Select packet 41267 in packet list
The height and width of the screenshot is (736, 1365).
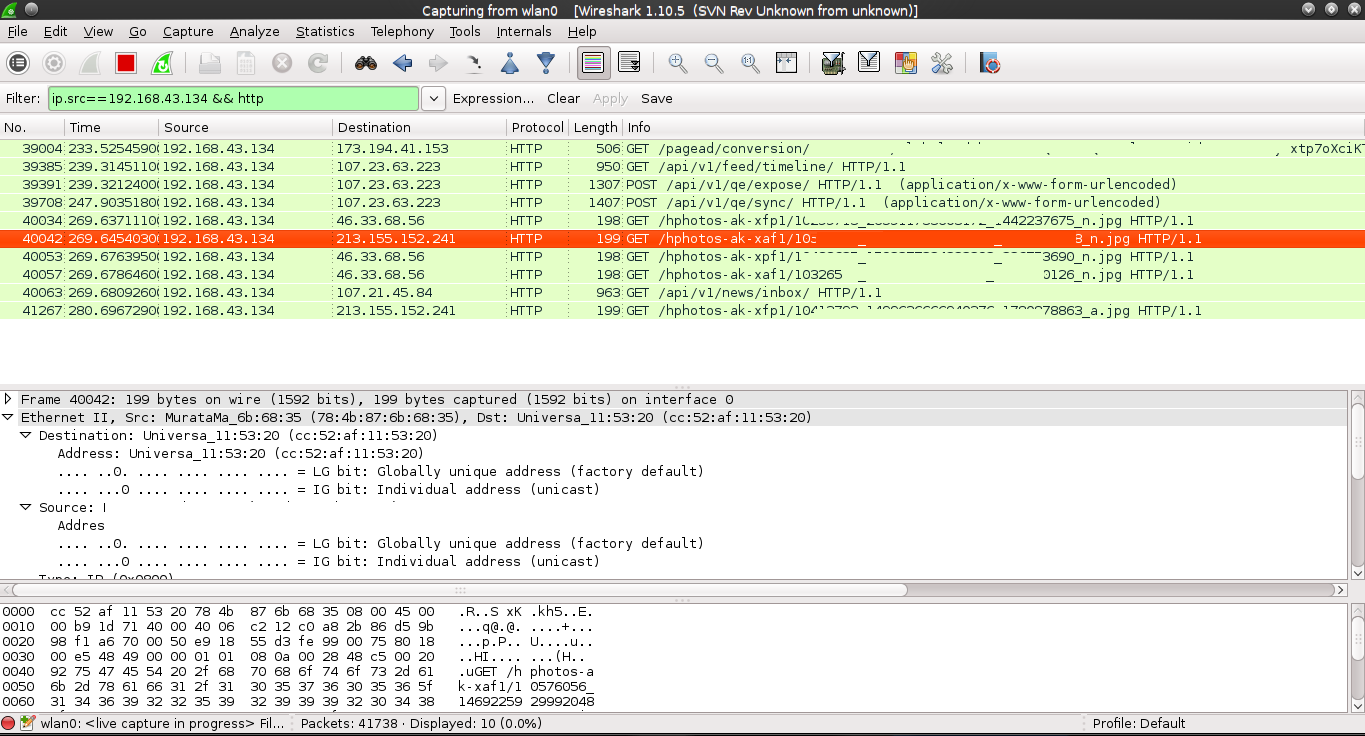pyautogui.click(x=682, y=310)
